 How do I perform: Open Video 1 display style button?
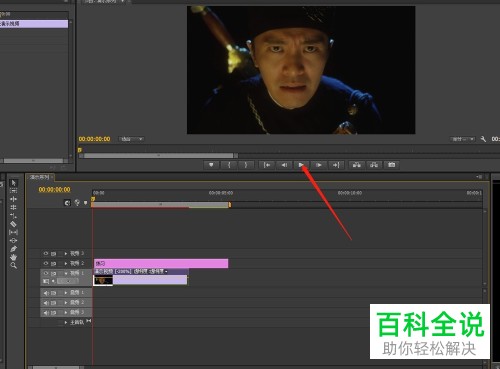click(46, 281)
